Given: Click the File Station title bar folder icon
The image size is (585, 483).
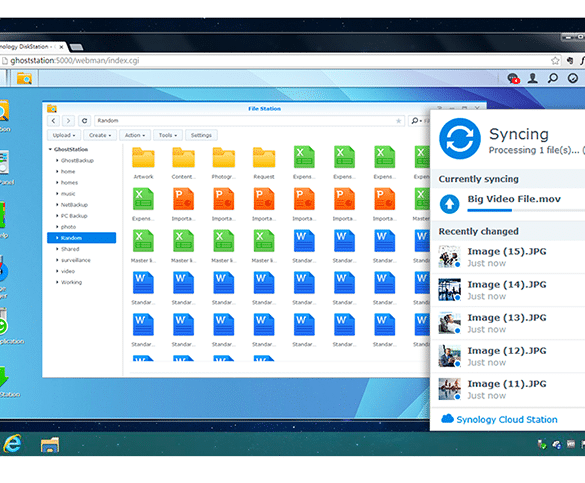Looking at the screenshot, I should (52, 109).
